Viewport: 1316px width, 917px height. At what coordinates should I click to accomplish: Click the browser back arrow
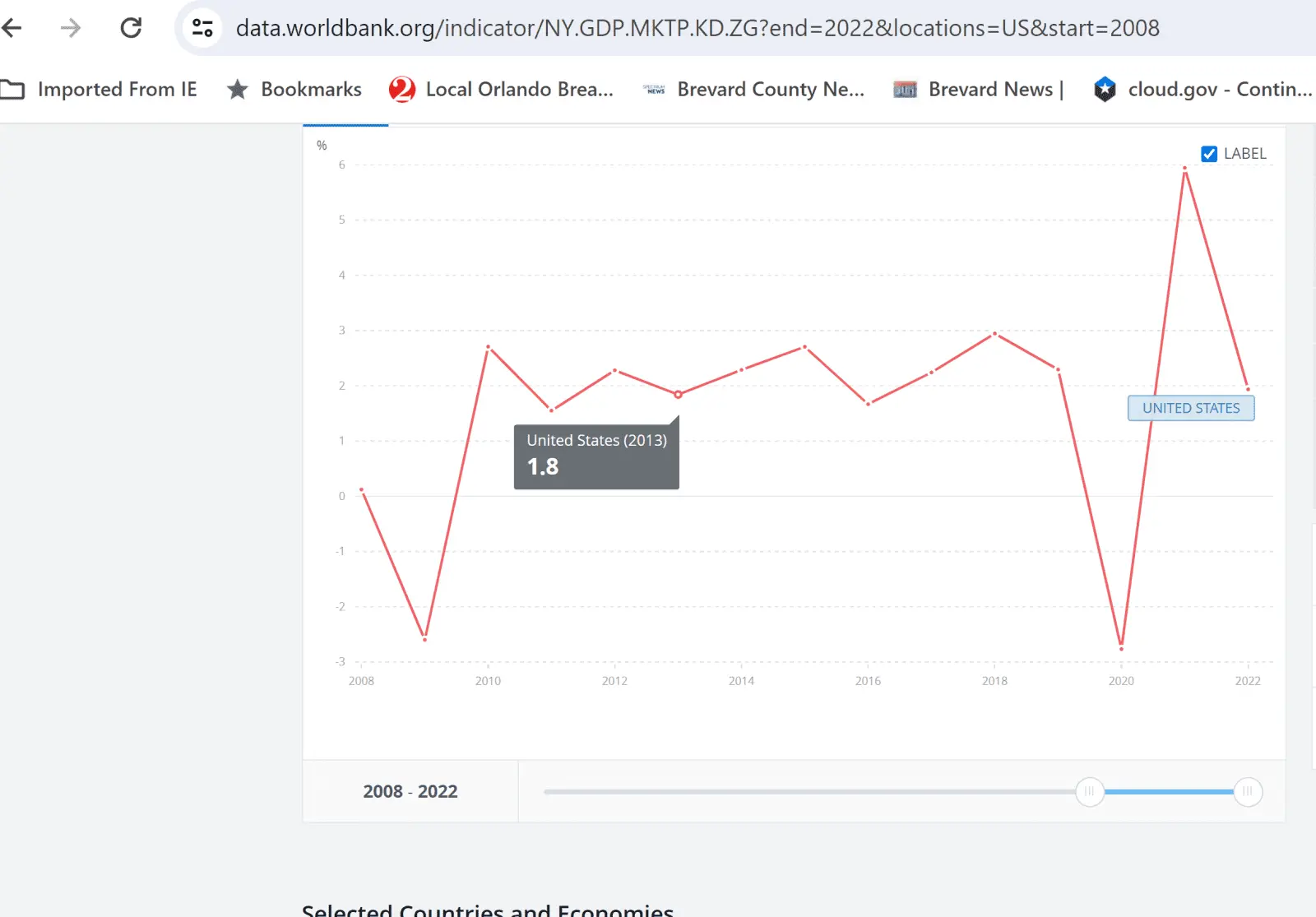12,28
